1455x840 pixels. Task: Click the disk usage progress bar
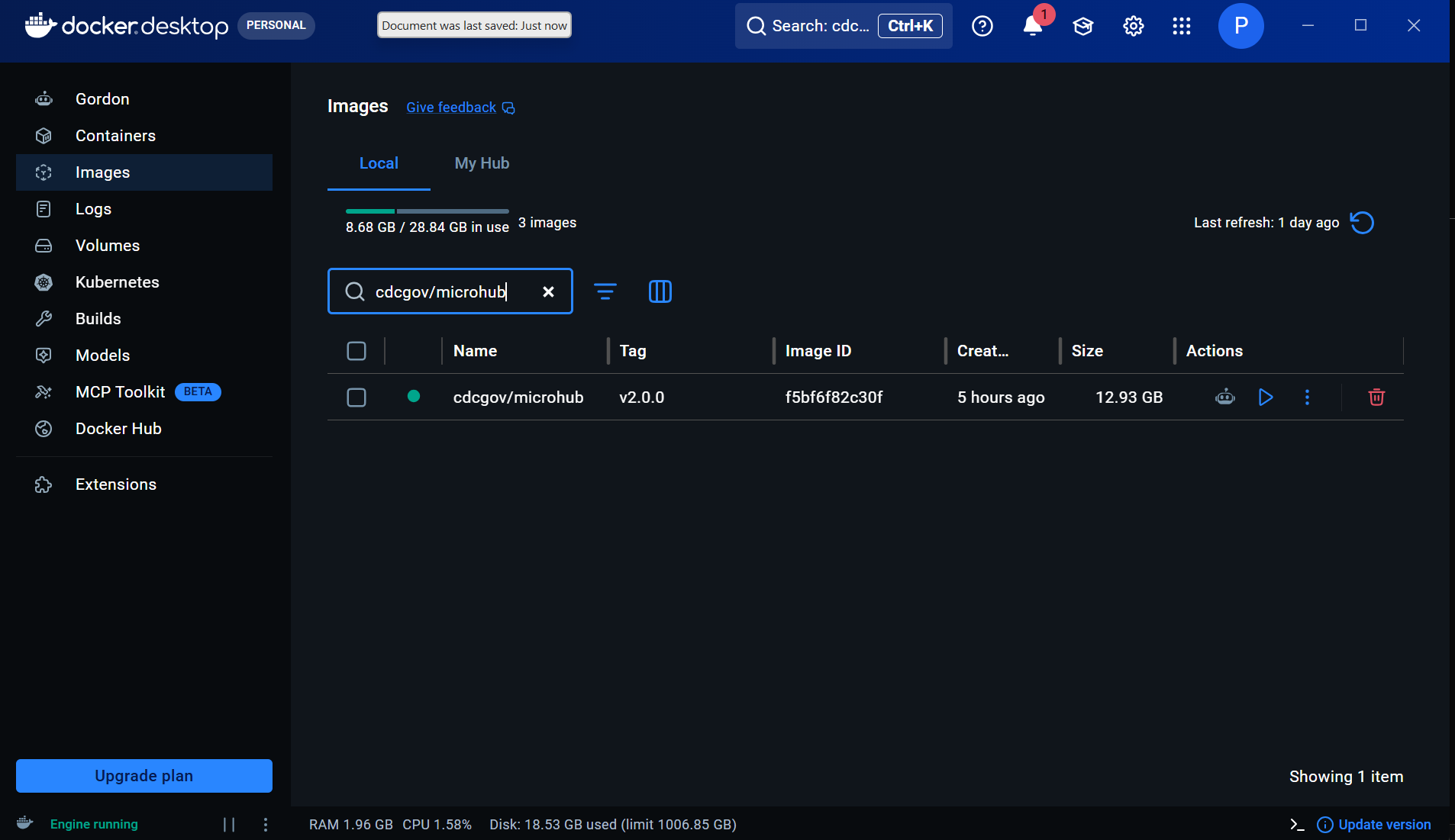click(x=427, y=211)
